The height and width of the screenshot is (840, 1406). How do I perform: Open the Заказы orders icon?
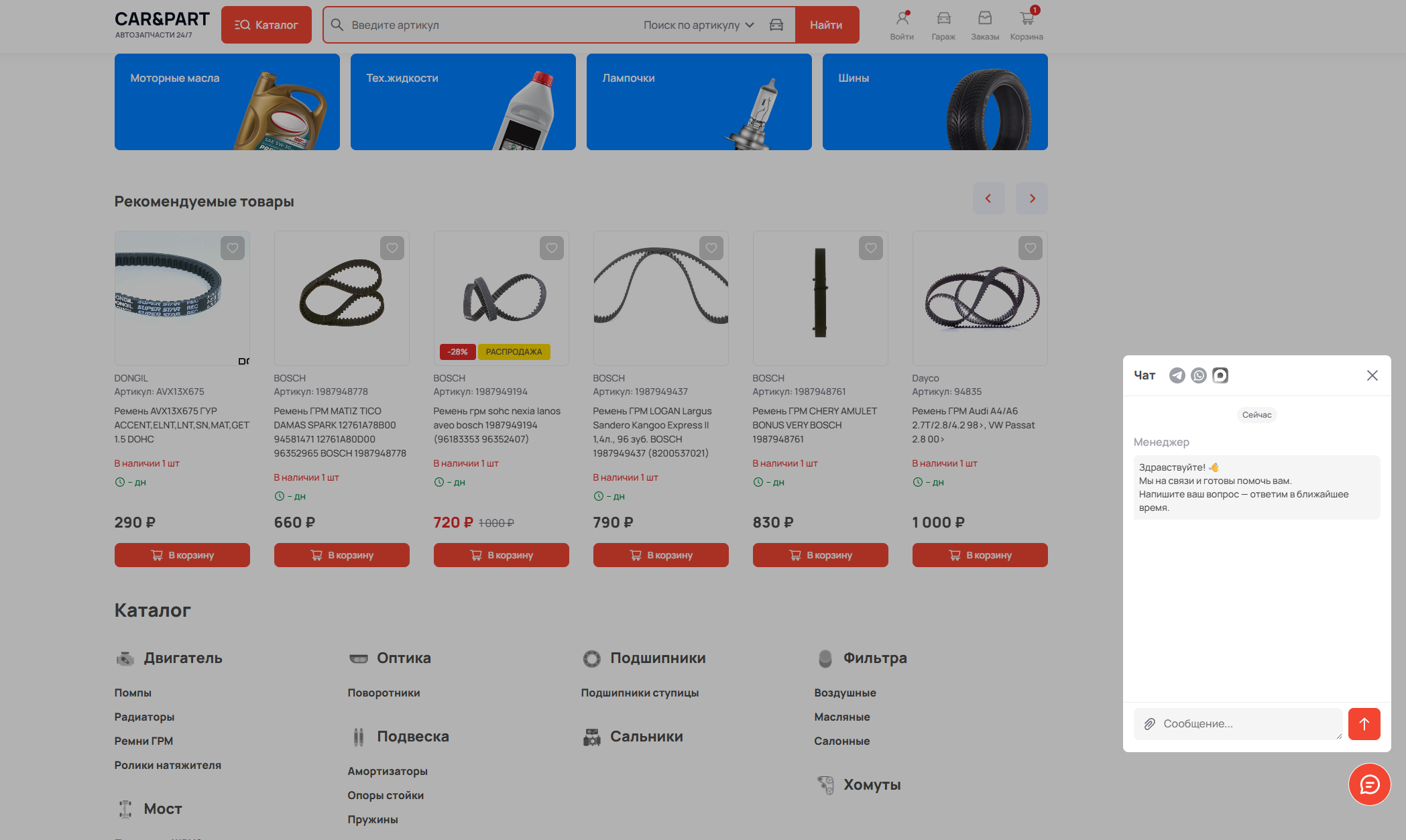coord(985,25)
